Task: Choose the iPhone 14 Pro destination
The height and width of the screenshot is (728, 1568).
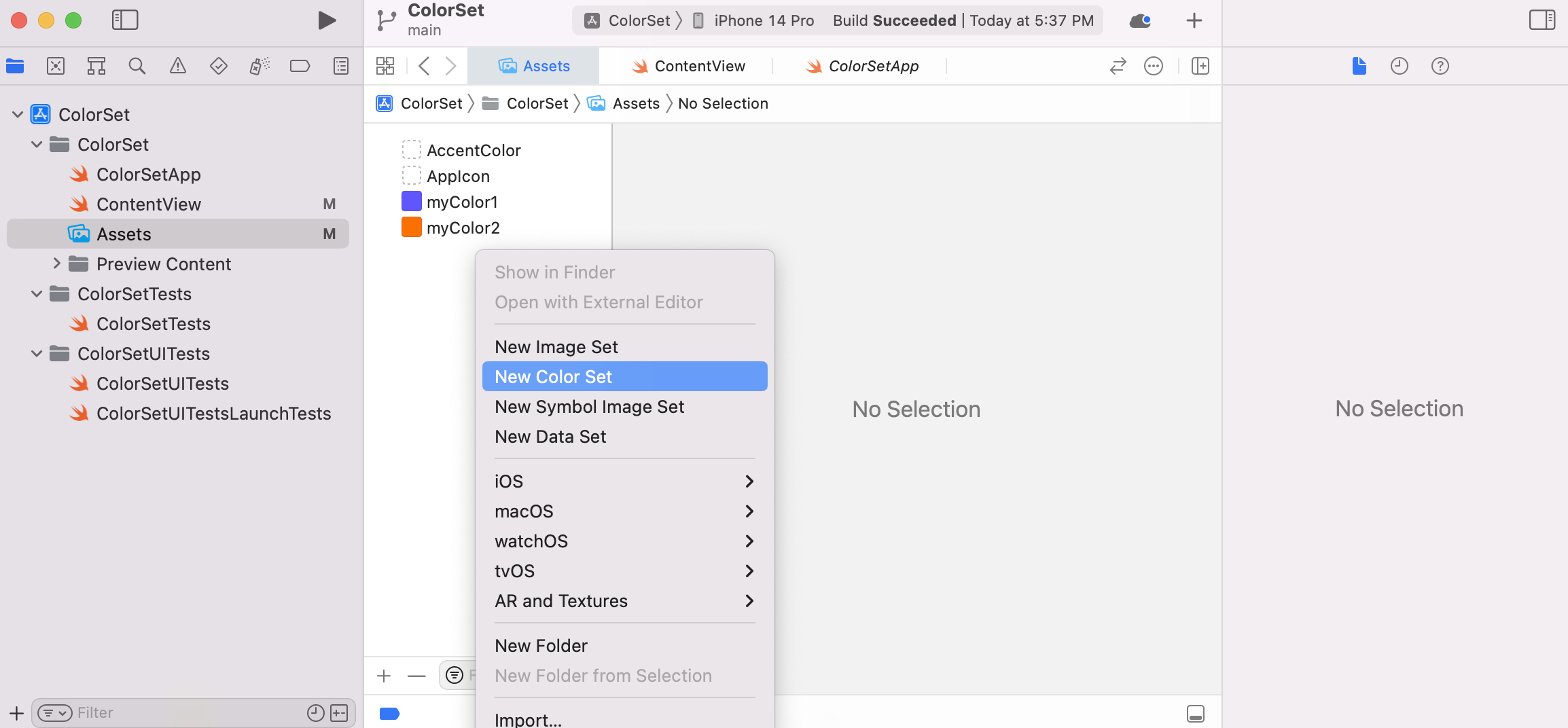Action: (753, 20)
